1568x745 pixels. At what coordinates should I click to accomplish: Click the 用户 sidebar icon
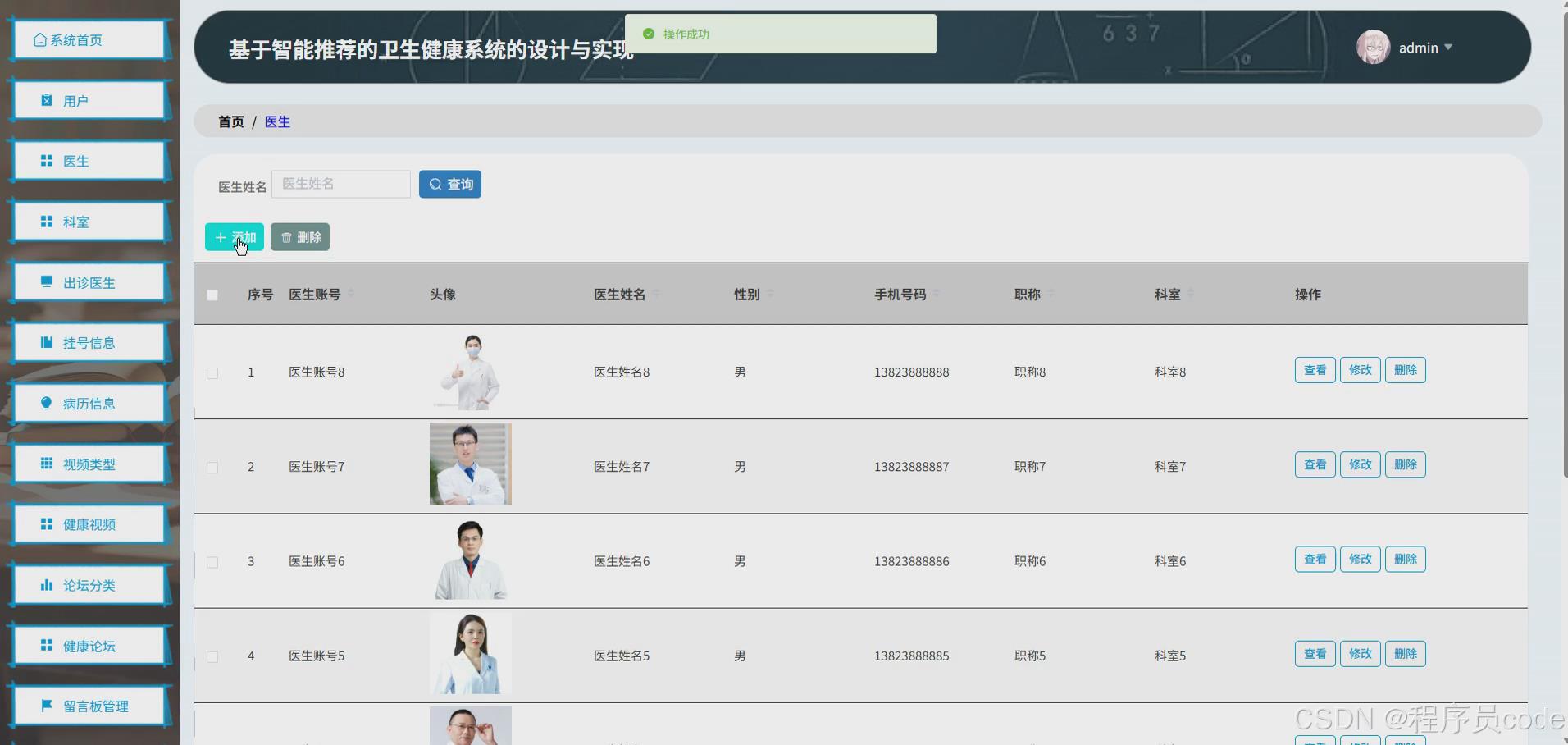click(x=47, y=100)
